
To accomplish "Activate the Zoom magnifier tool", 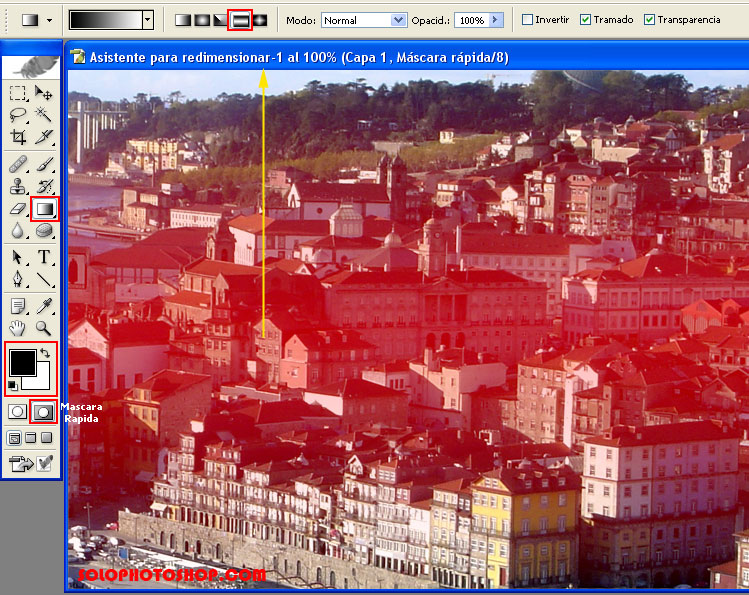I will coord(44,327).
